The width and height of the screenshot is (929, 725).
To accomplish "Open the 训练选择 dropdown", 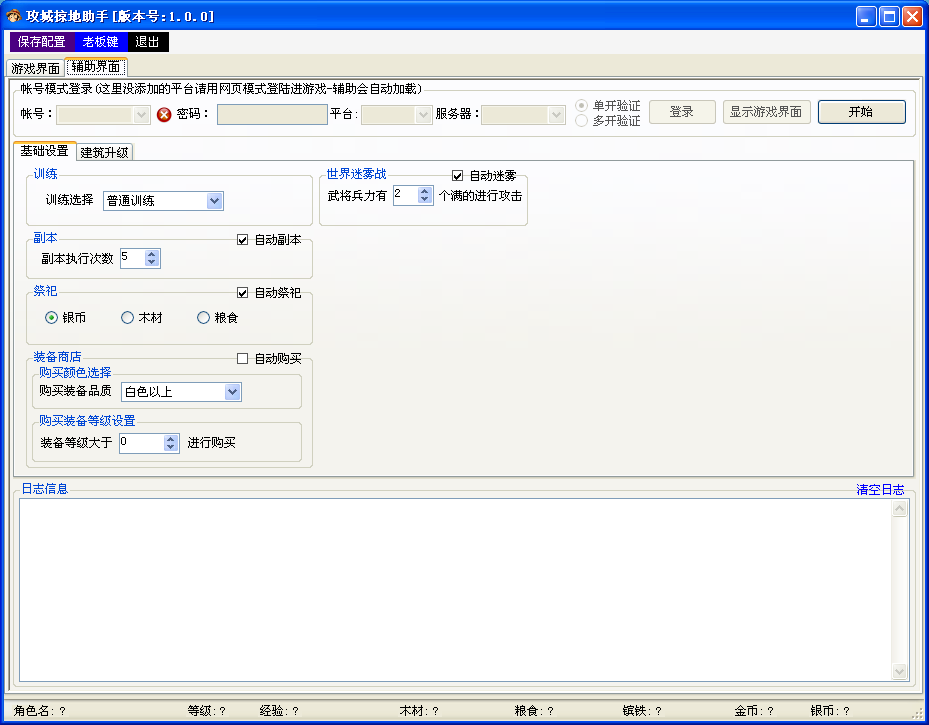I will point(214,201).
